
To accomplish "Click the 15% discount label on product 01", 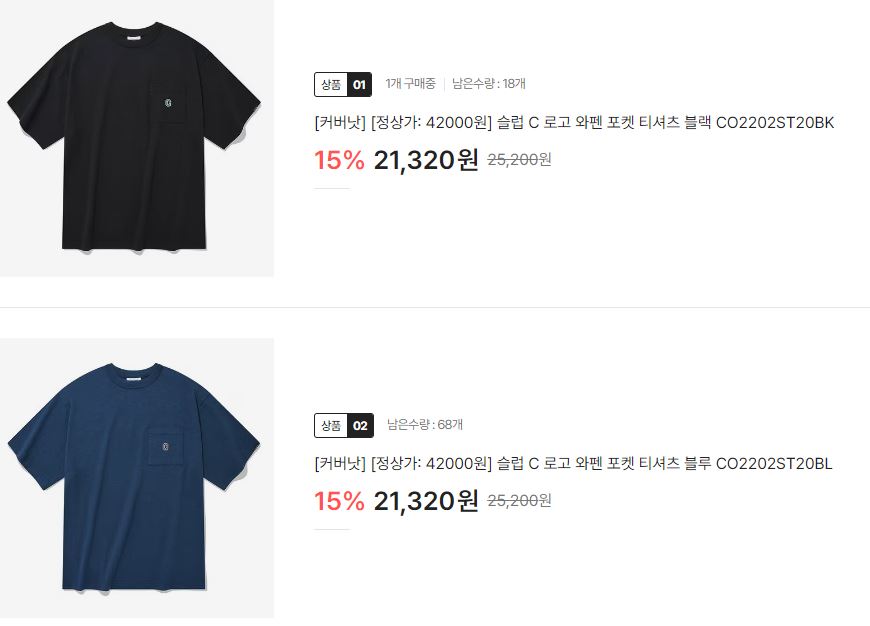I will 339,160.
